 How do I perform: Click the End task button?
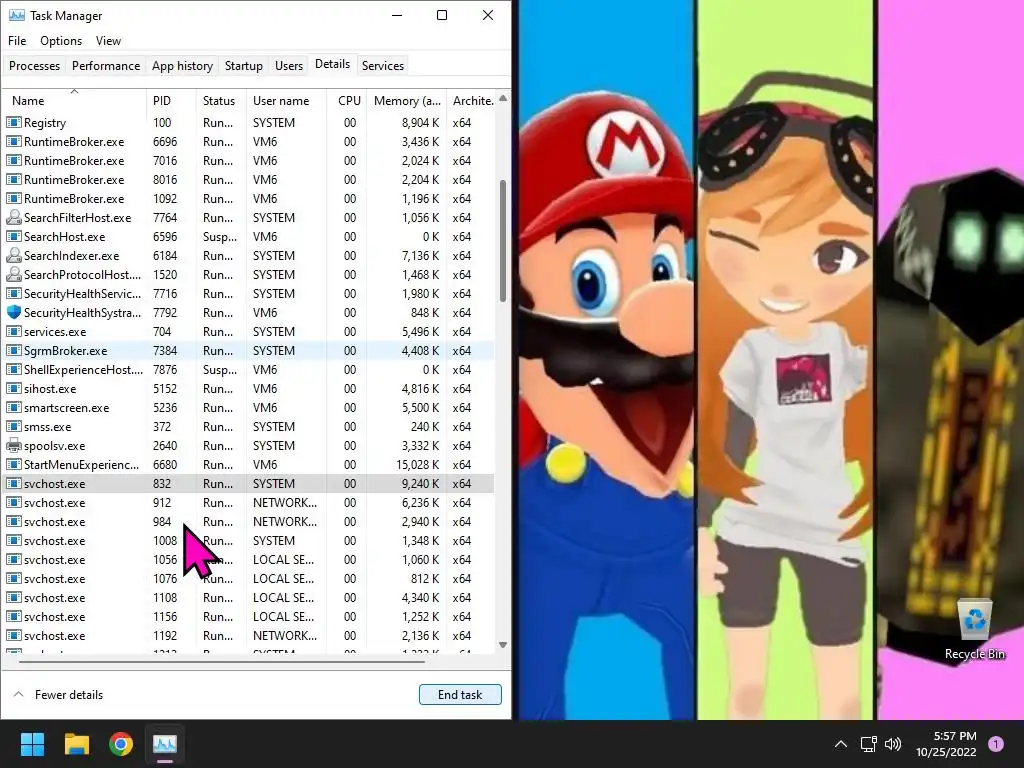[460, 695]
